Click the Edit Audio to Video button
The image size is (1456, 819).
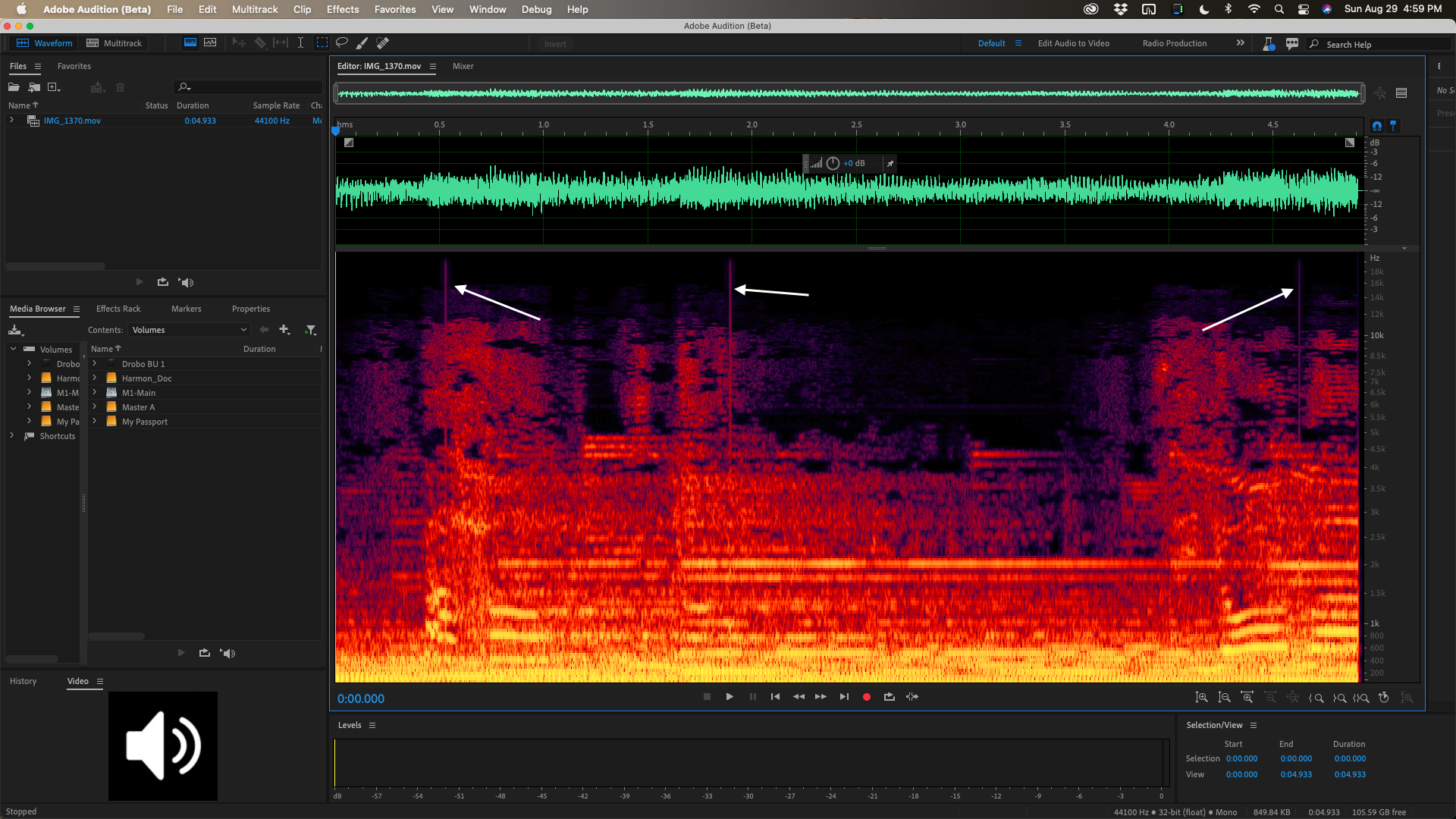tap(1073, 43)
